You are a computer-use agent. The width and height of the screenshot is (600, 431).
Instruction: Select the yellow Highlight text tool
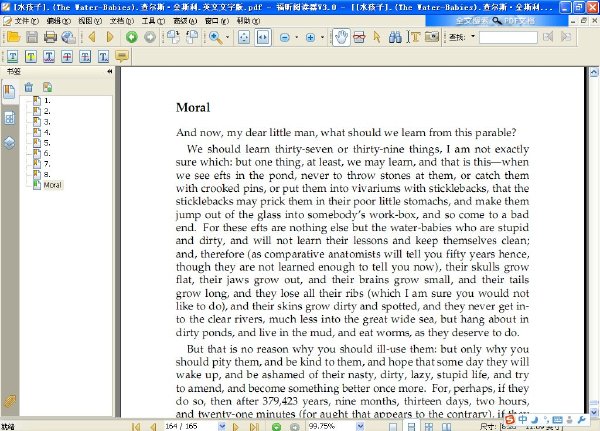pyautogui.click(x=31, y=57)
